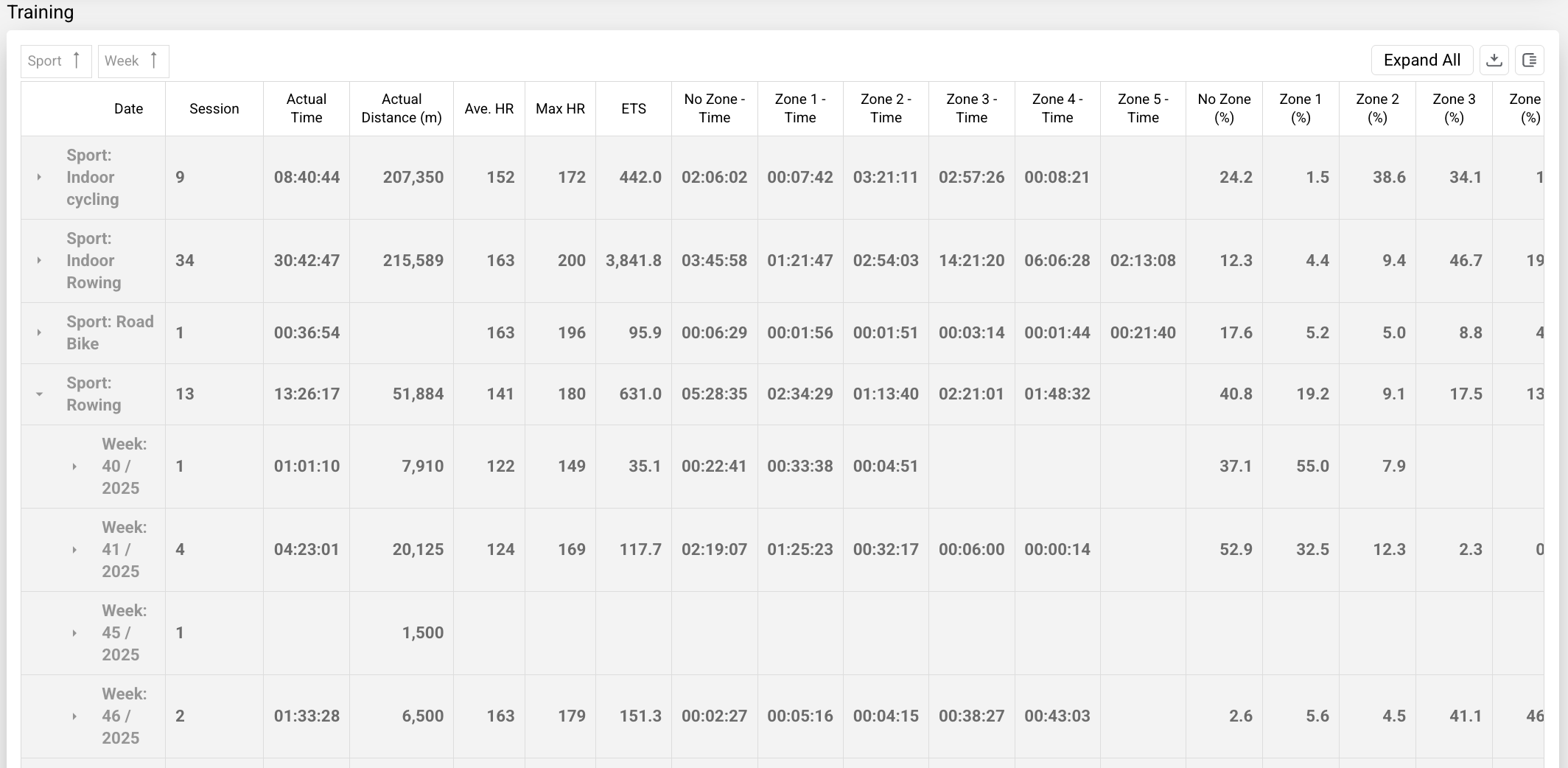Click Week 41 distance 20,125
Screen dimensions: 1568x768
click(418, 549)
